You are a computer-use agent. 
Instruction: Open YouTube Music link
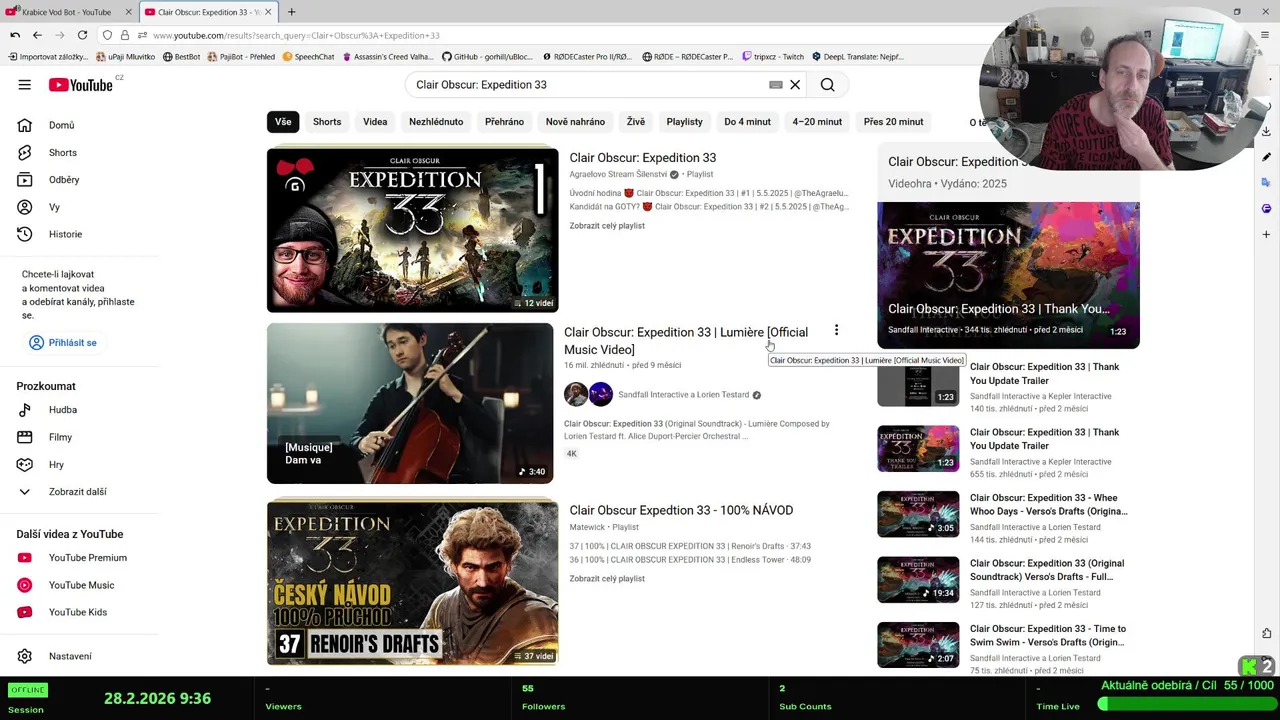click(80, 585)
